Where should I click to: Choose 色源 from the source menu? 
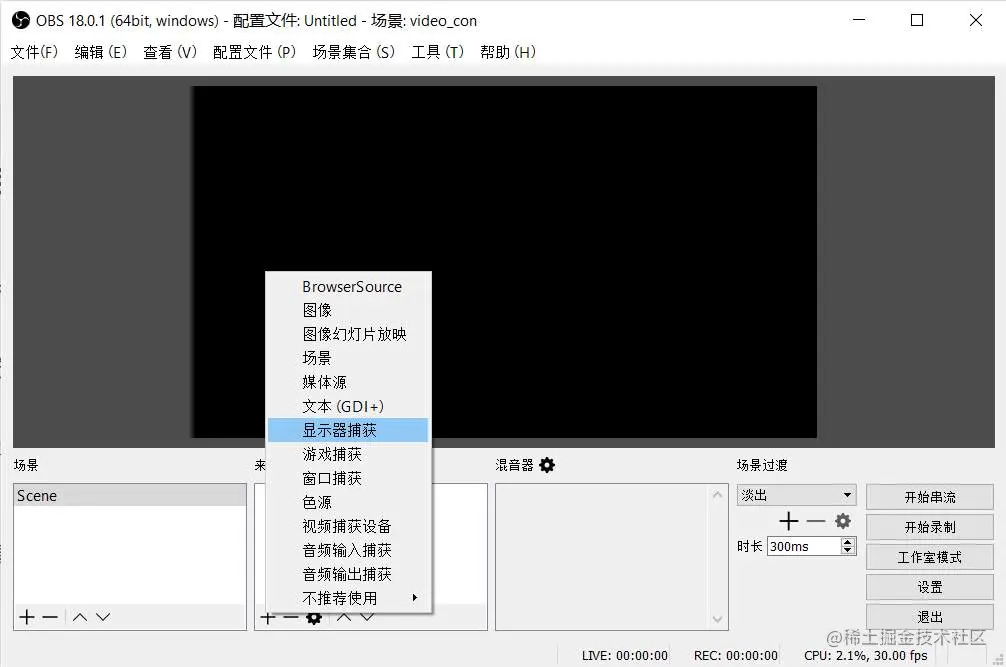point(348,502)
